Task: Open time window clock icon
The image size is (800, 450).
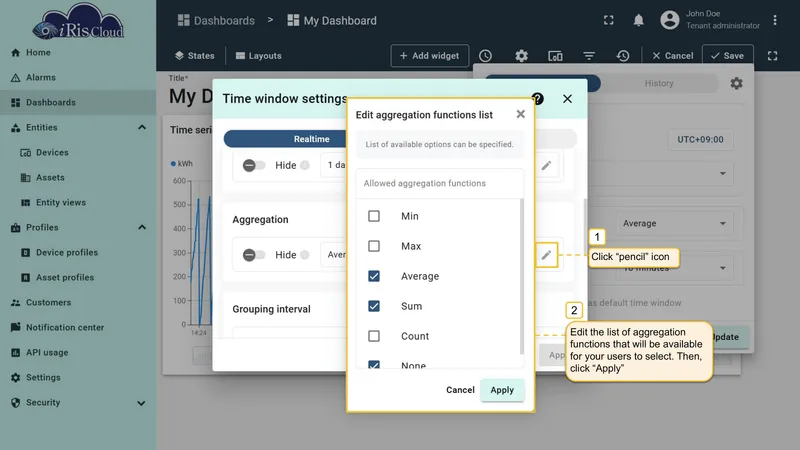Action: [485, 56]
